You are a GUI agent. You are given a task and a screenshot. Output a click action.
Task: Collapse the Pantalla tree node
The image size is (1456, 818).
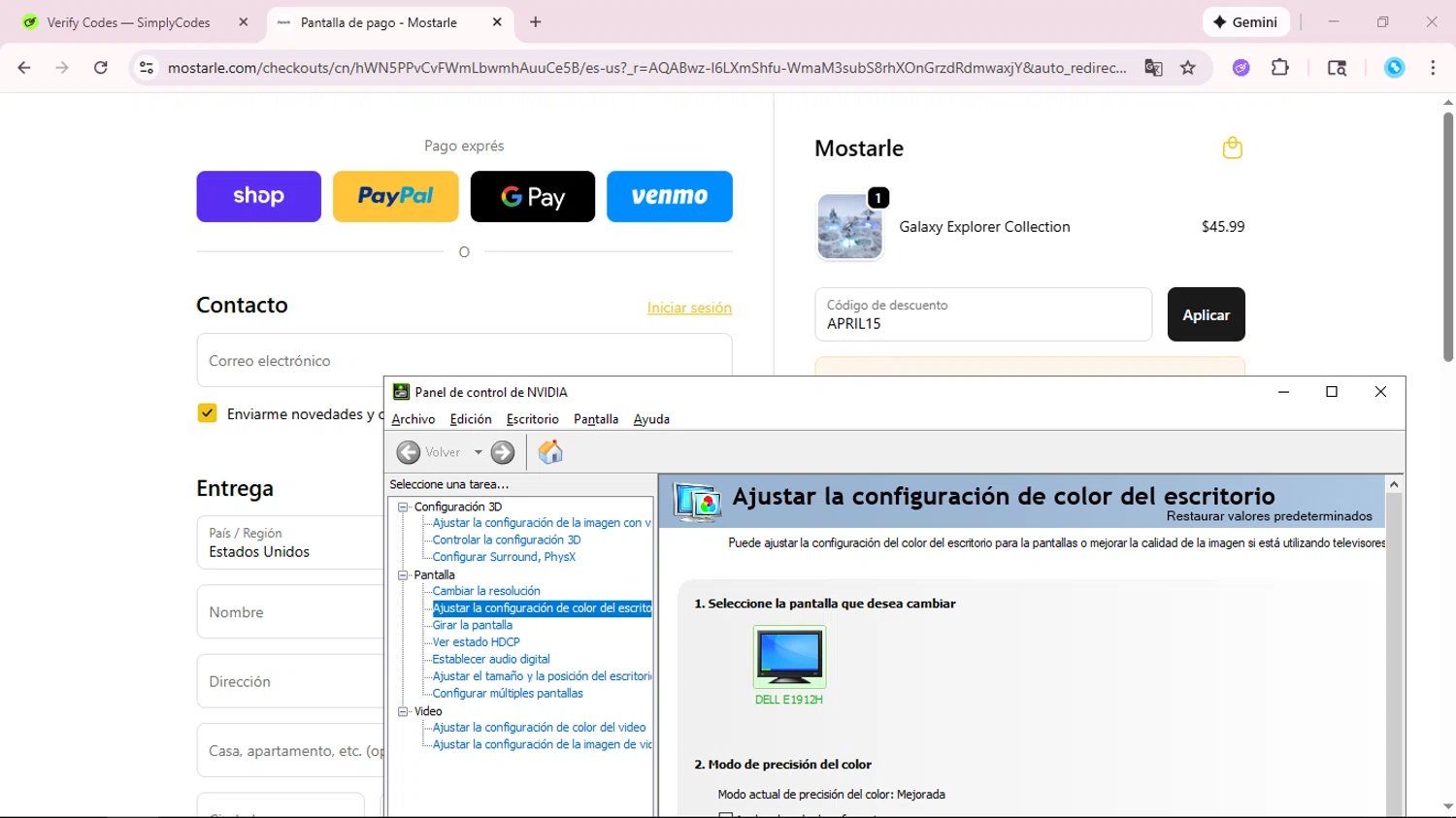point(403,575)
